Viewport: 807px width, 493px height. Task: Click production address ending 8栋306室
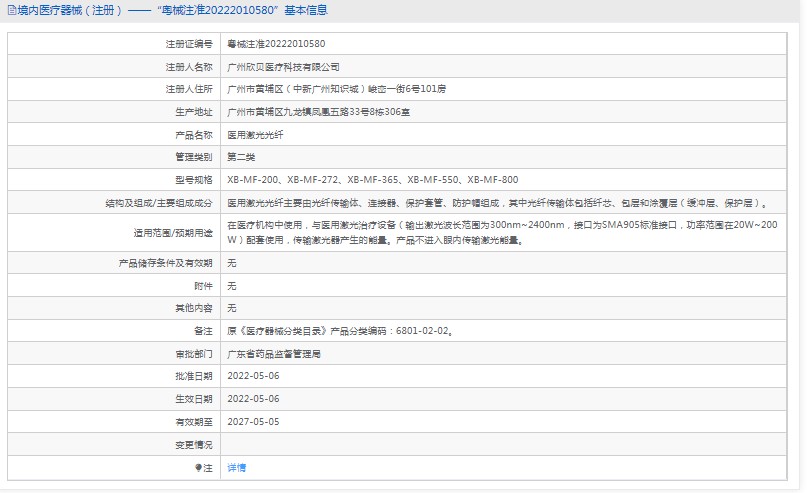319,112
